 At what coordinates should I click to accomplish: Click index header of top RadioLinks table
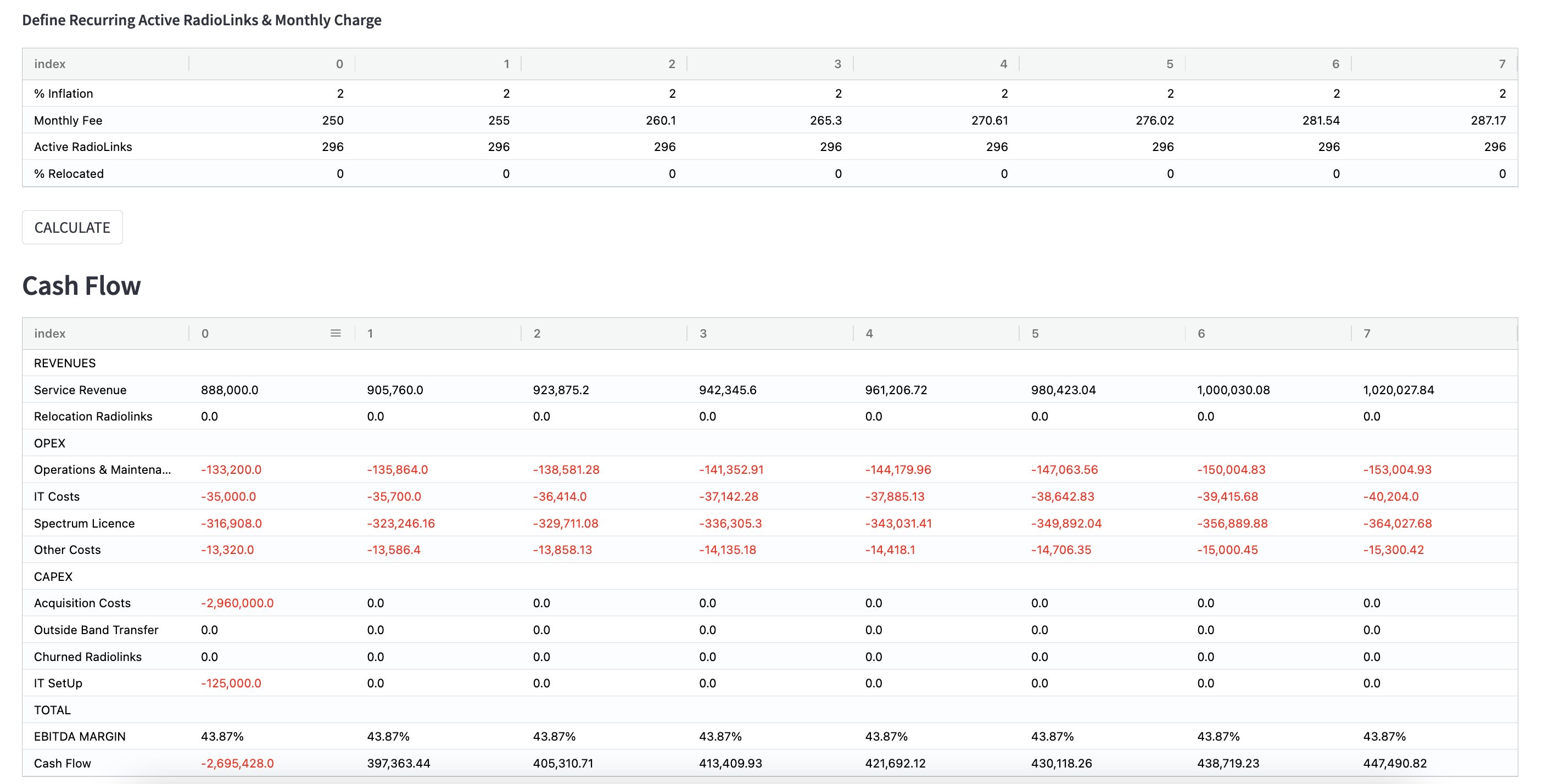[x=50, y=64]
